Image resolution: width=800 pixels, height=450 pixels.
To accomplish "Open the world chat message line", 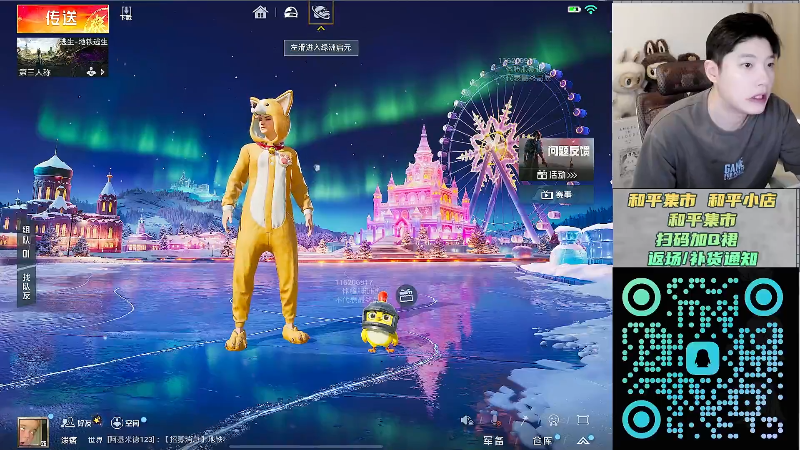I will click(x=156, y=439).
